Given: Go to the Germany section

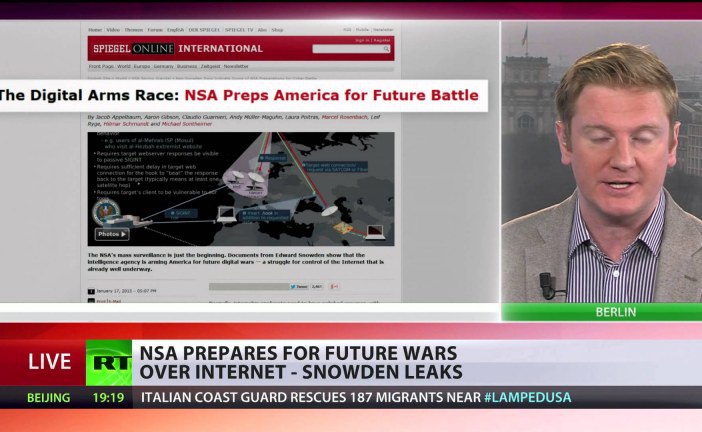Looking at the screenshot, I should [163, 66].
